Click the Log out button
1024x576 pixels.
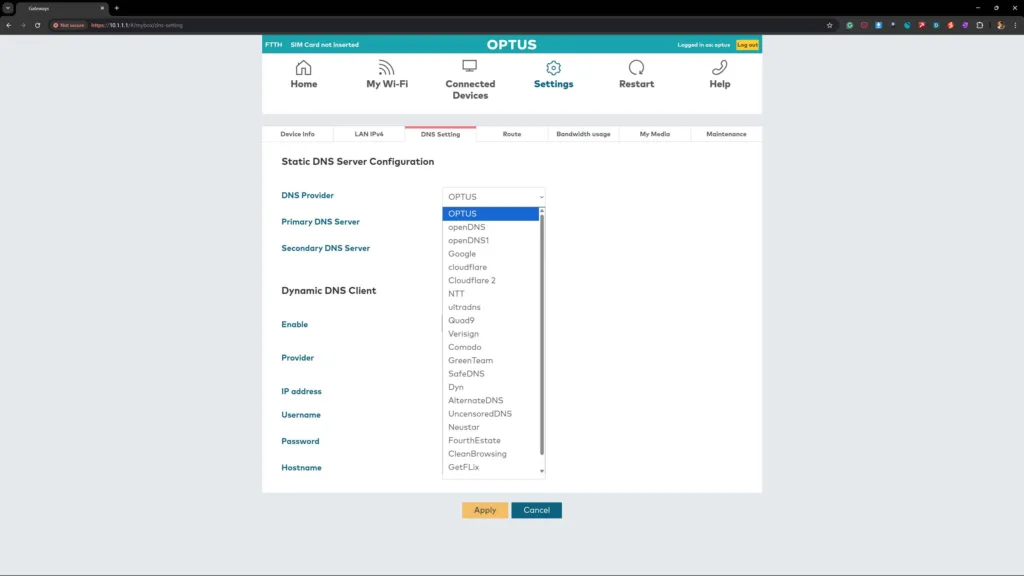point(747,45)
